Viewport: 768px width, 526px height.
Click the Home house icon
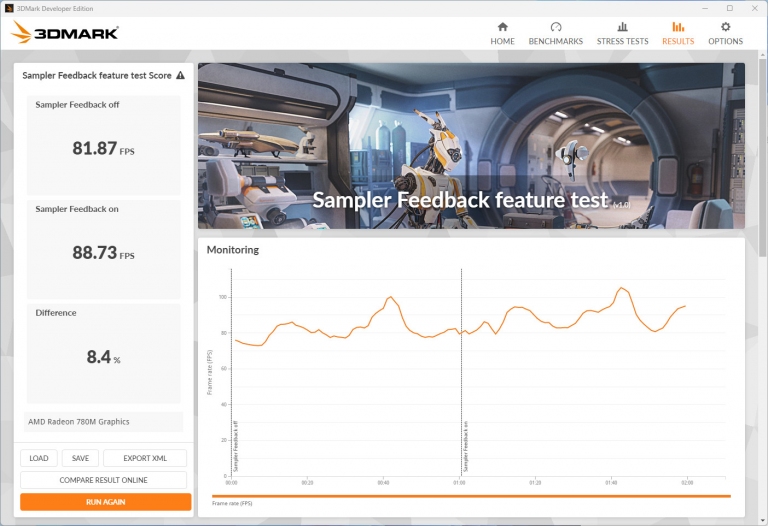(x=503, y=27)
